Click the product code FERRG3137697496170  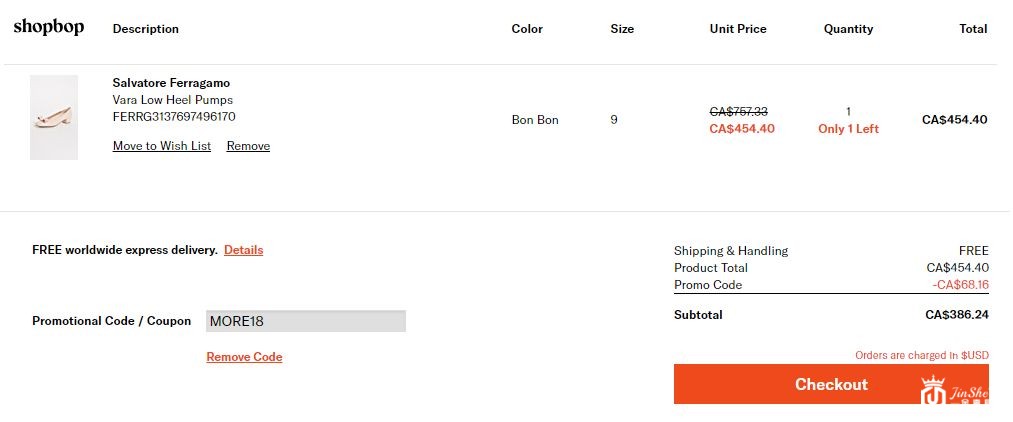tap(174, 116)
